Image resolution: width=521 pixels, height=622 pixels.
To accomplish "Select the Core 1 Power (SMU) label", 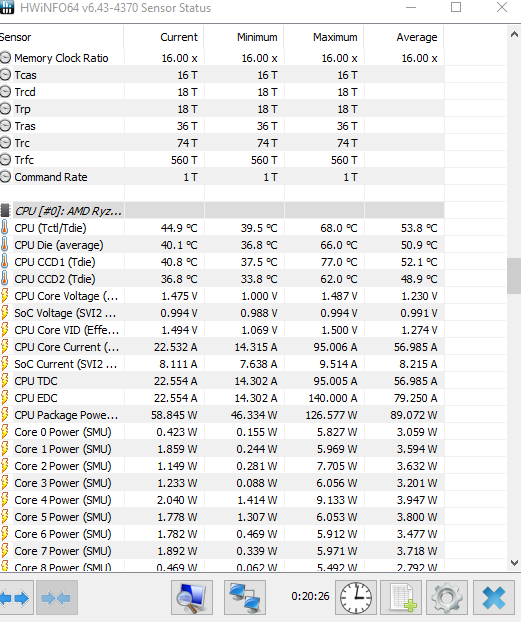I will tap(63, 449).
